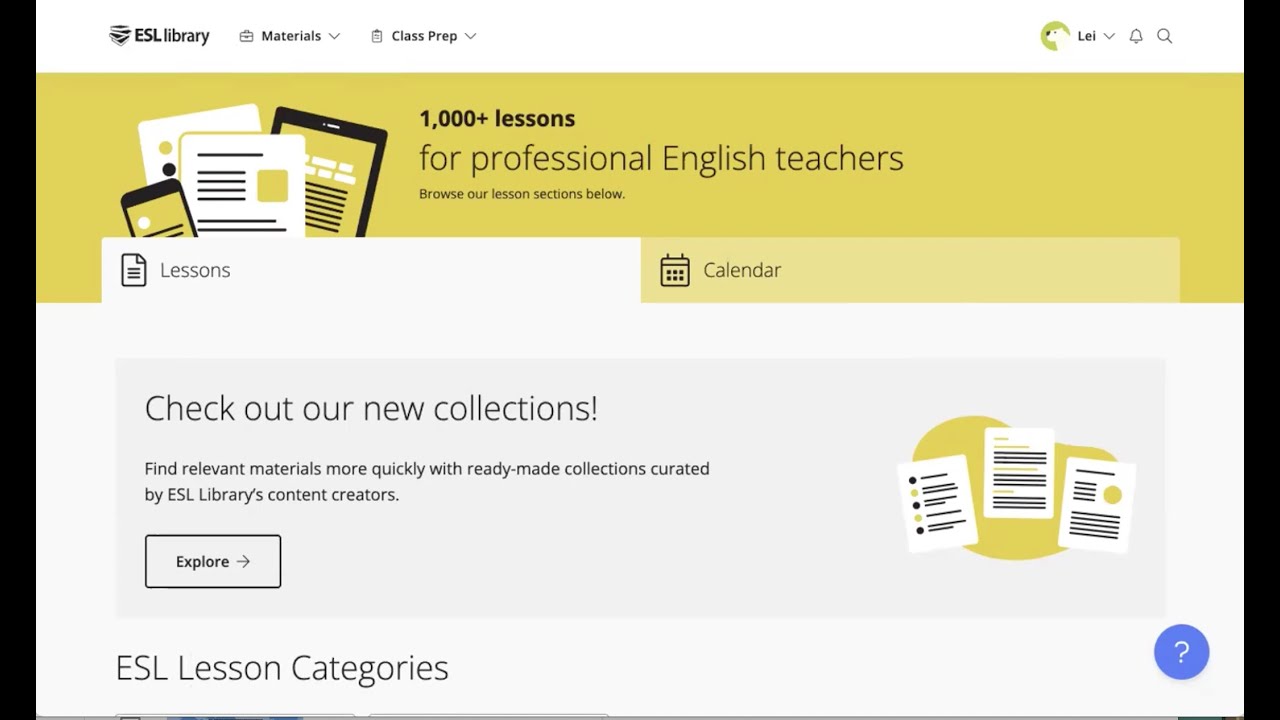Open the search magnifier icon
The width and height of the screenshot is (1280, 720).
1165,36
